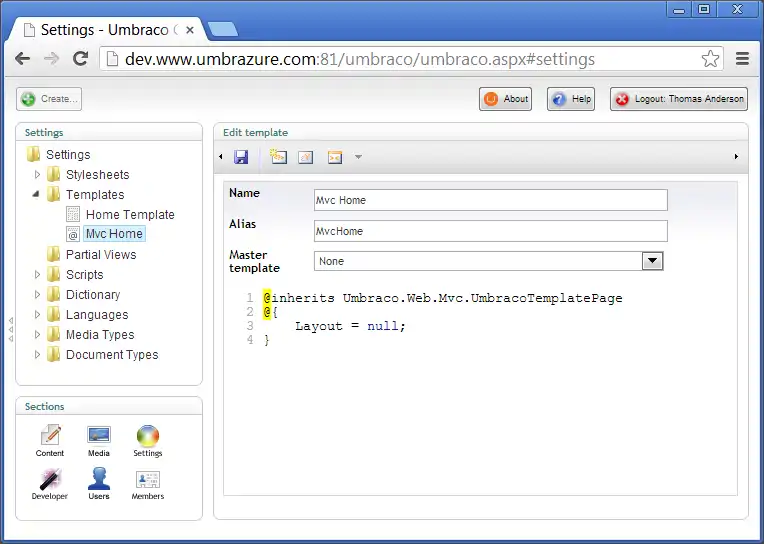Open the Developer section

tap(50, 484)
